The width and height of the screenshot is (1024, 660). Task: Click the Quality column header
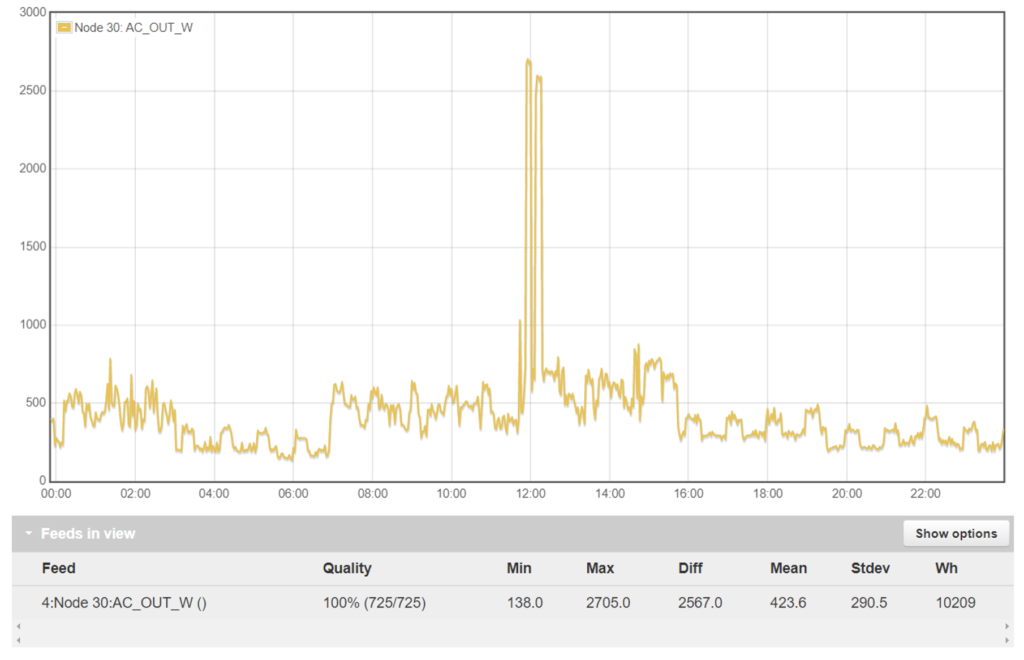[x=346, y=568]
